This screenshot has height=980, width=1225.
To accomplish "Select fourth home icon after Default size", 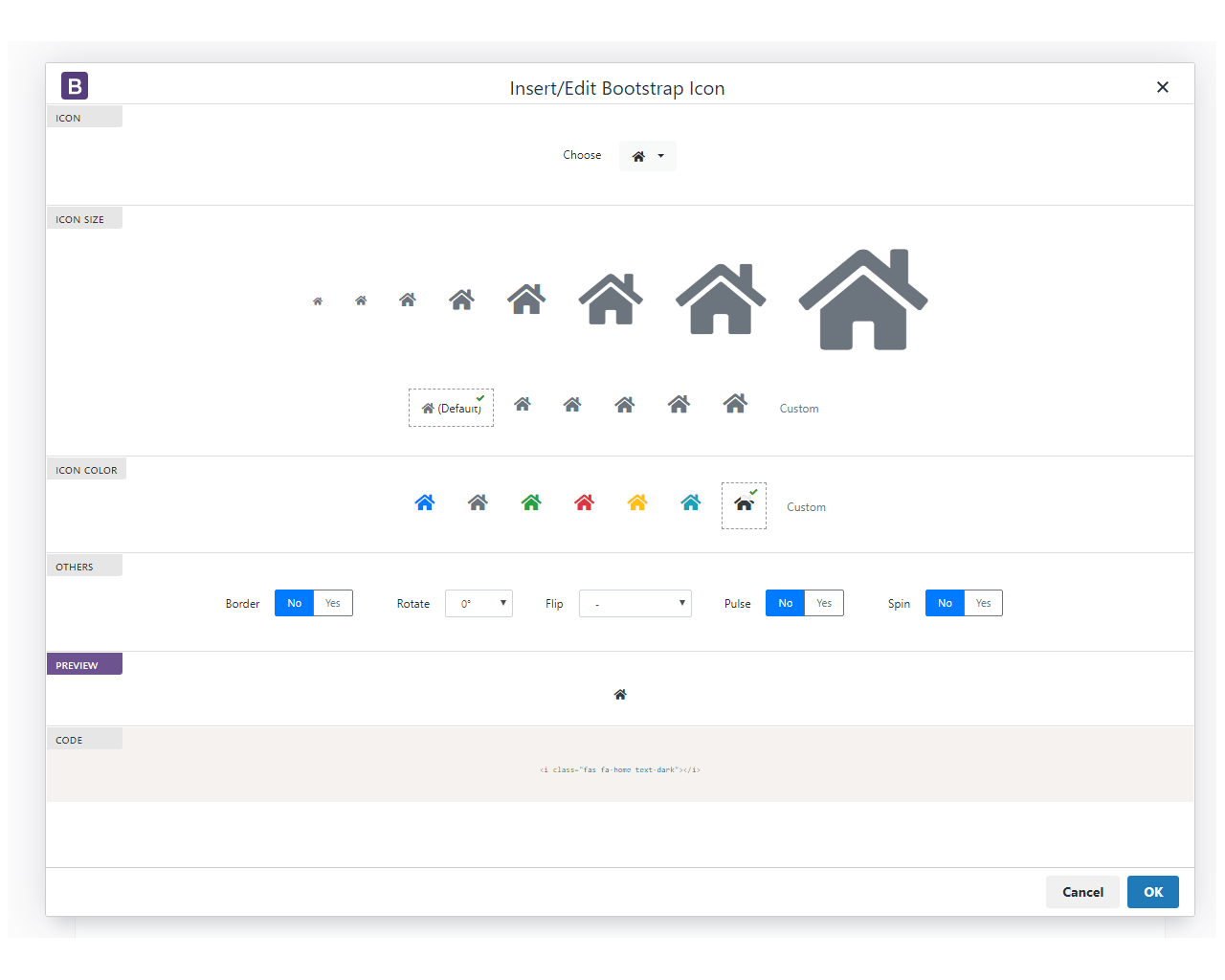I will (679, 404).
